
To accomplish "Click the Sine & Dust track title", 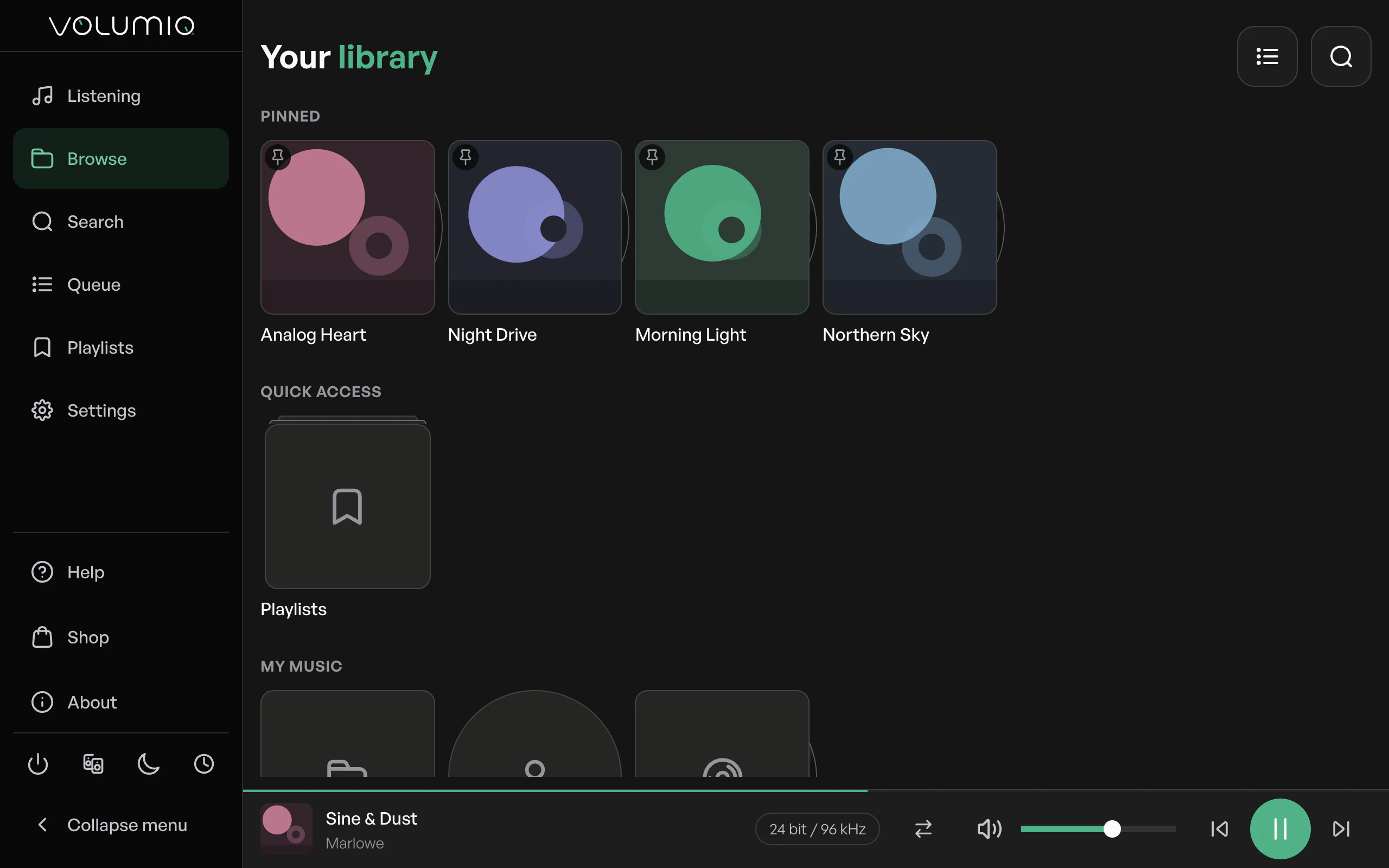I will click(x=371, y=819).
